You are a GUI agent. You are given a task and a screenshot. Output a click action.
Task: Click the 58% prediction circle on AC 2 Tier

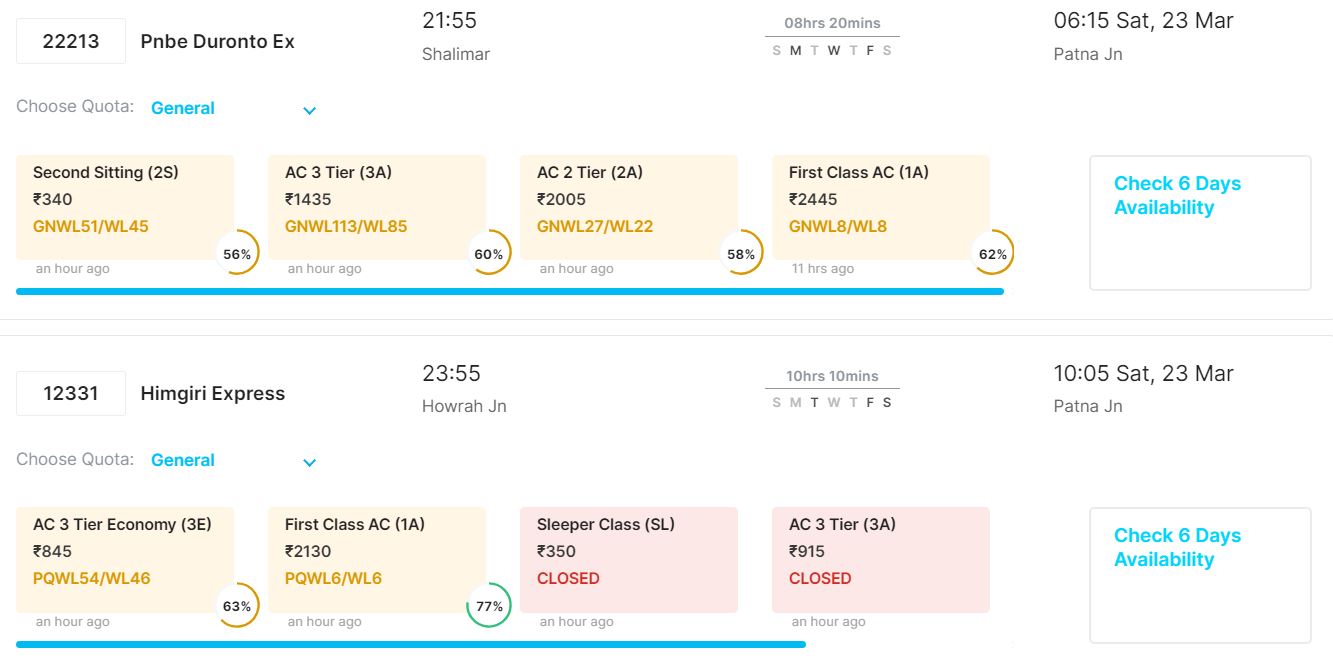pyautogui.click(x=741, y=254)
